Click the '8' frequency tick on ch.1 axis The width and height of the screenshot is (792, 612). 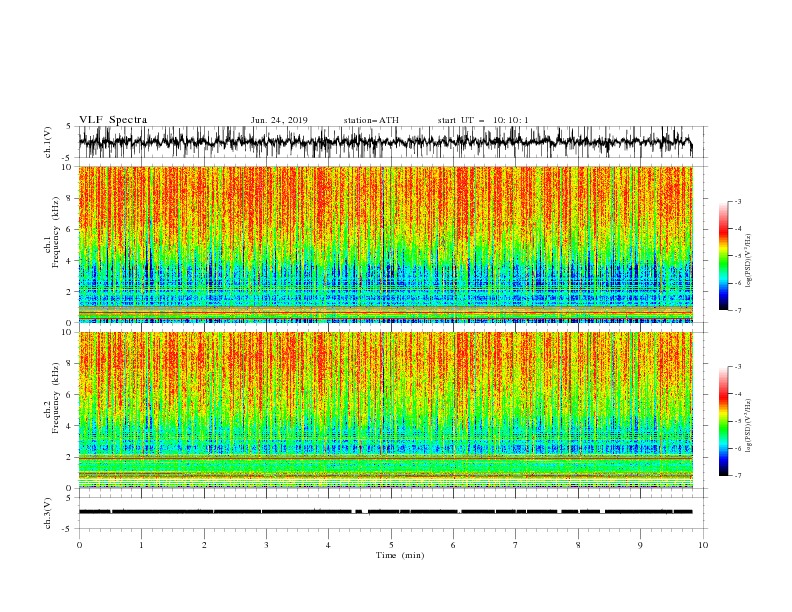69,198
